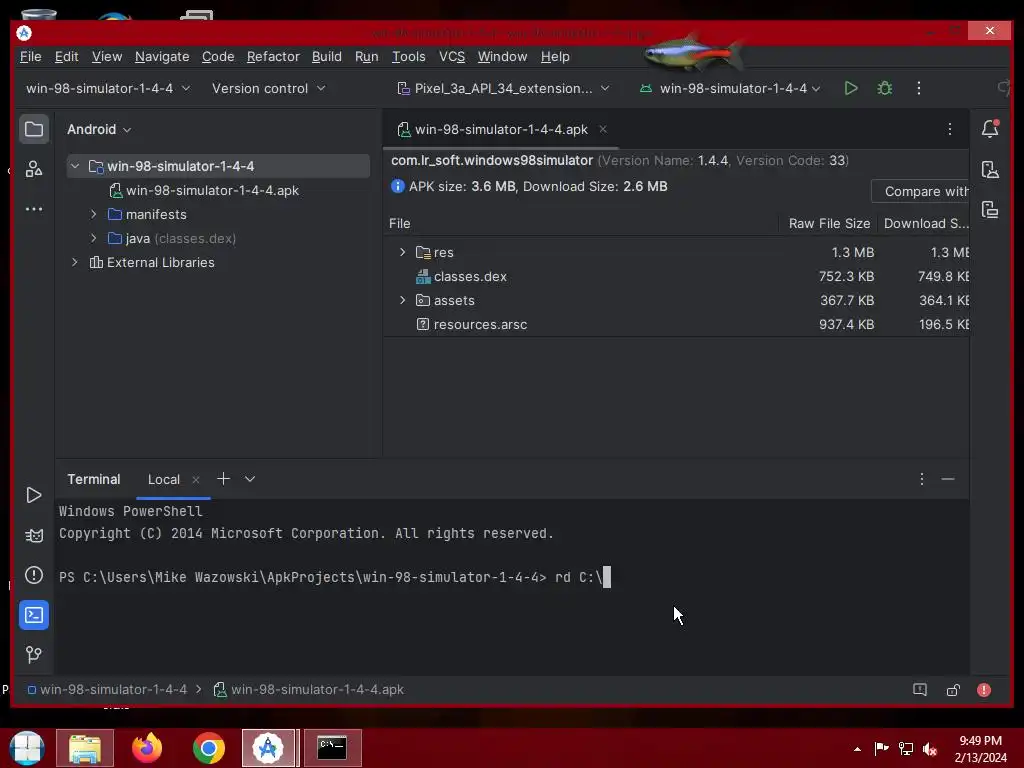Debug the app with bug icon
Viewport: 1024px width, 768px height.
(x=885, y=88)
